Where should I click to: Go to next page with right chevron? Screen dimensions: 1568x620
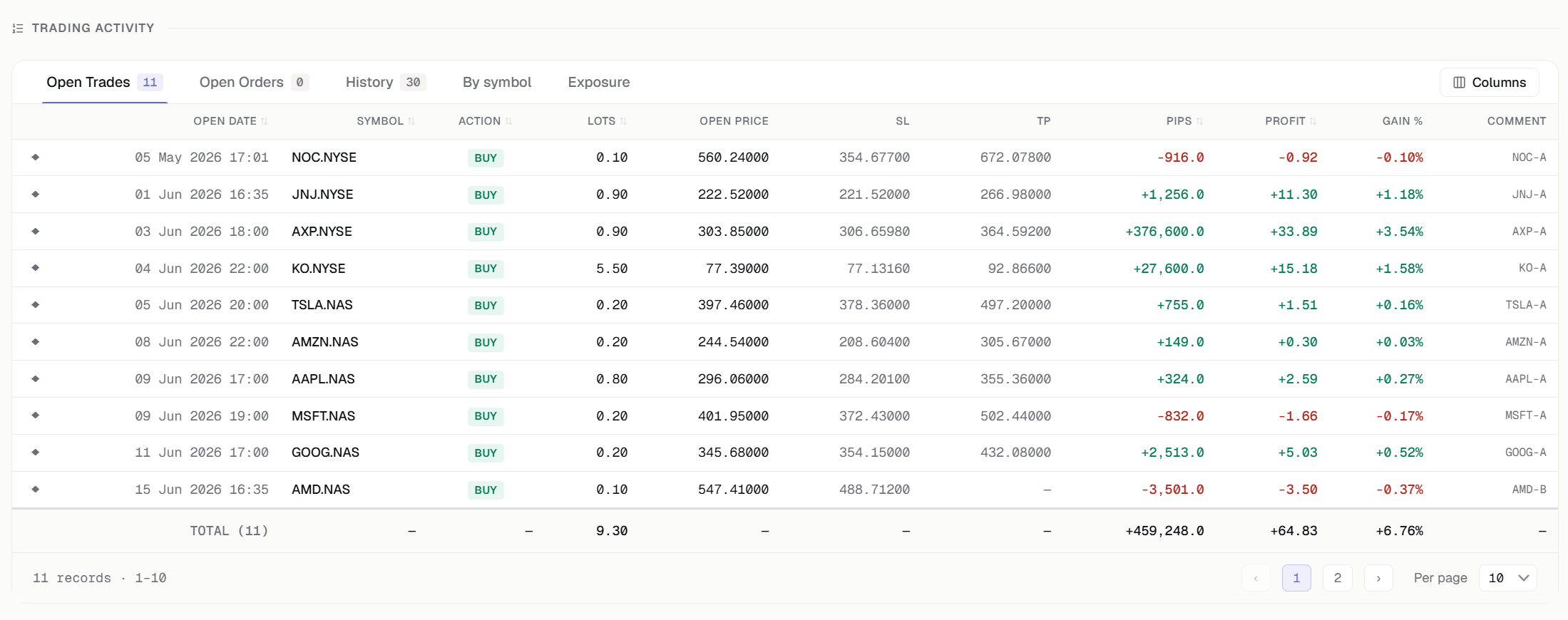tap(1378, 578)
